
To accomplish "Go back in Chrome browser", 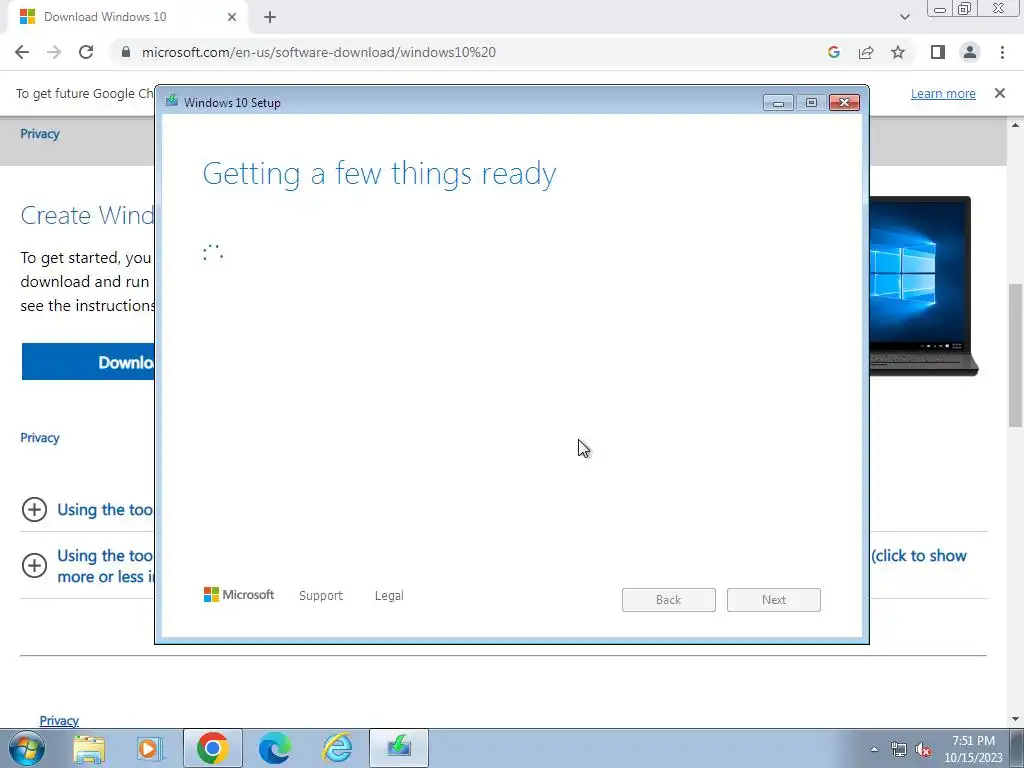I will click(22, 52).
